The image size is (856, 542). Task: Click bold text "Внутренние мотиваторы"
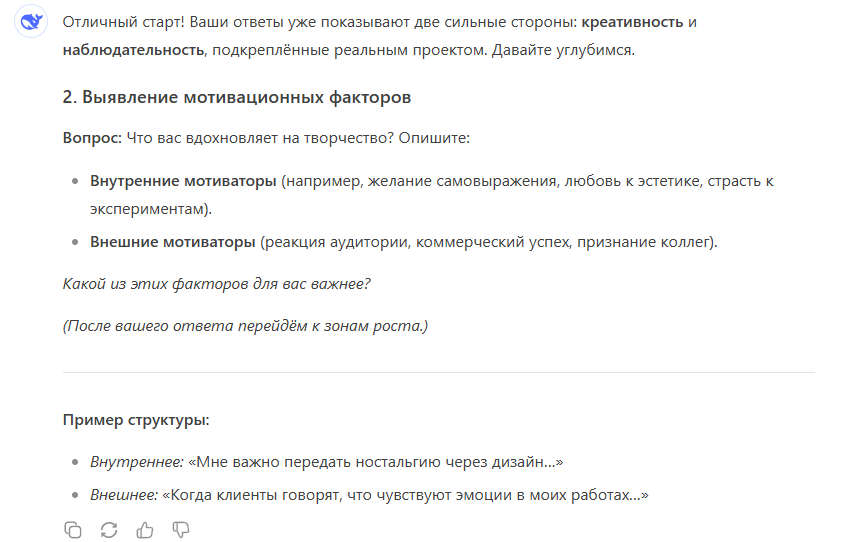183,182
